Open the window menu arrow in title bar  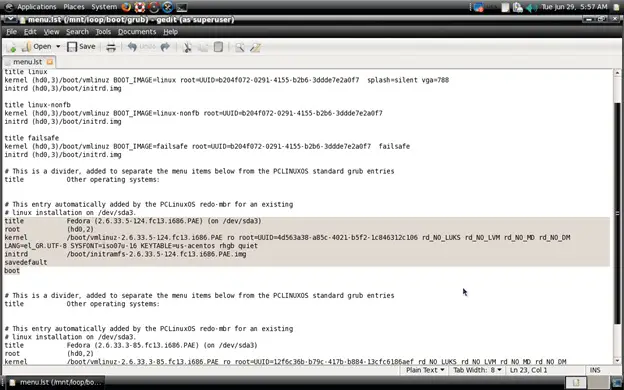pos(10,19)
